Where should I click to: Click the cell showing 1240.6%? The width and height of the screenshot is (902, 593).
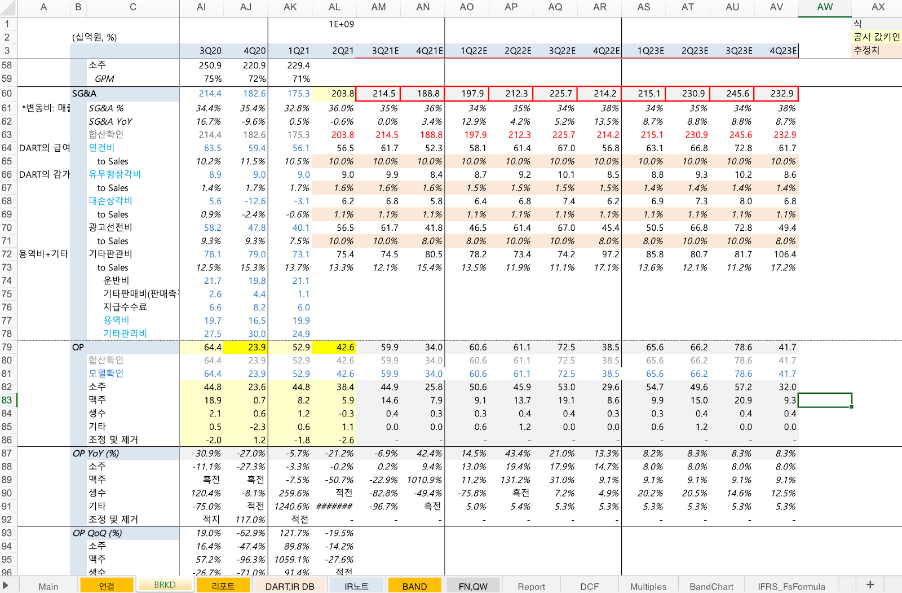point(290,507)
